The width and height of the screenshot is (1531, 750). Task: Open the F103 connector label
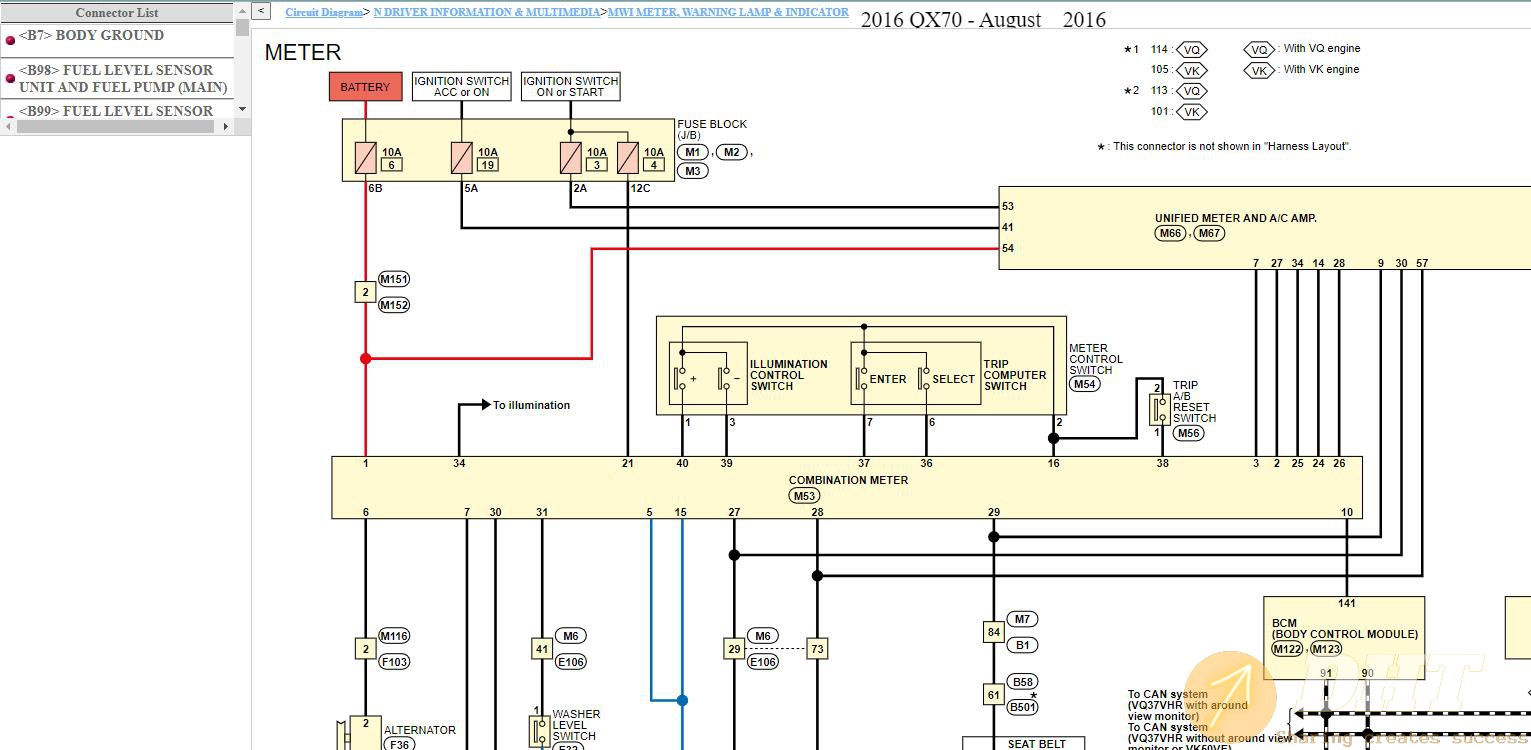394,662
